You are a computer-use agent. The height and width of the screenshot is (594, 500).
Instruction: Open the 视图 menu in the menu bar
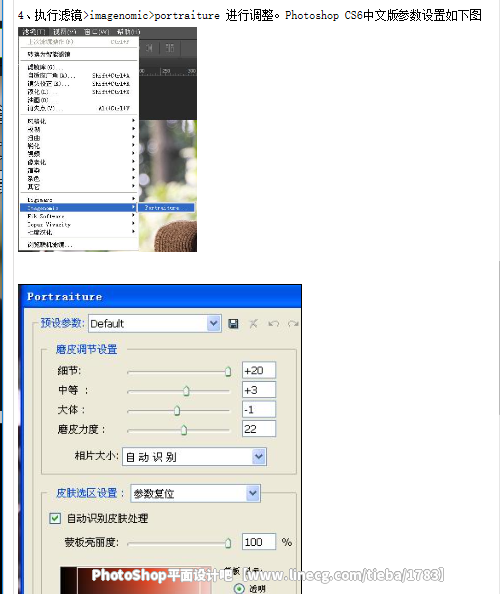pyautogui.click(x=64, y=32)
